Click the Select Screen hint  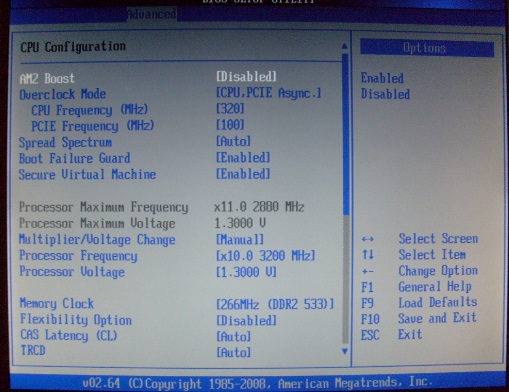(438, 239)
